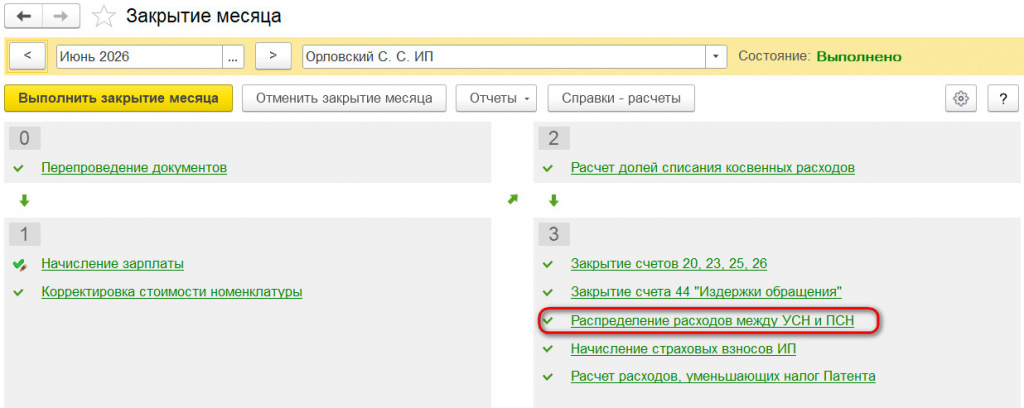Open Распределение расходов между УСН и ПСН

pos(712,321)
